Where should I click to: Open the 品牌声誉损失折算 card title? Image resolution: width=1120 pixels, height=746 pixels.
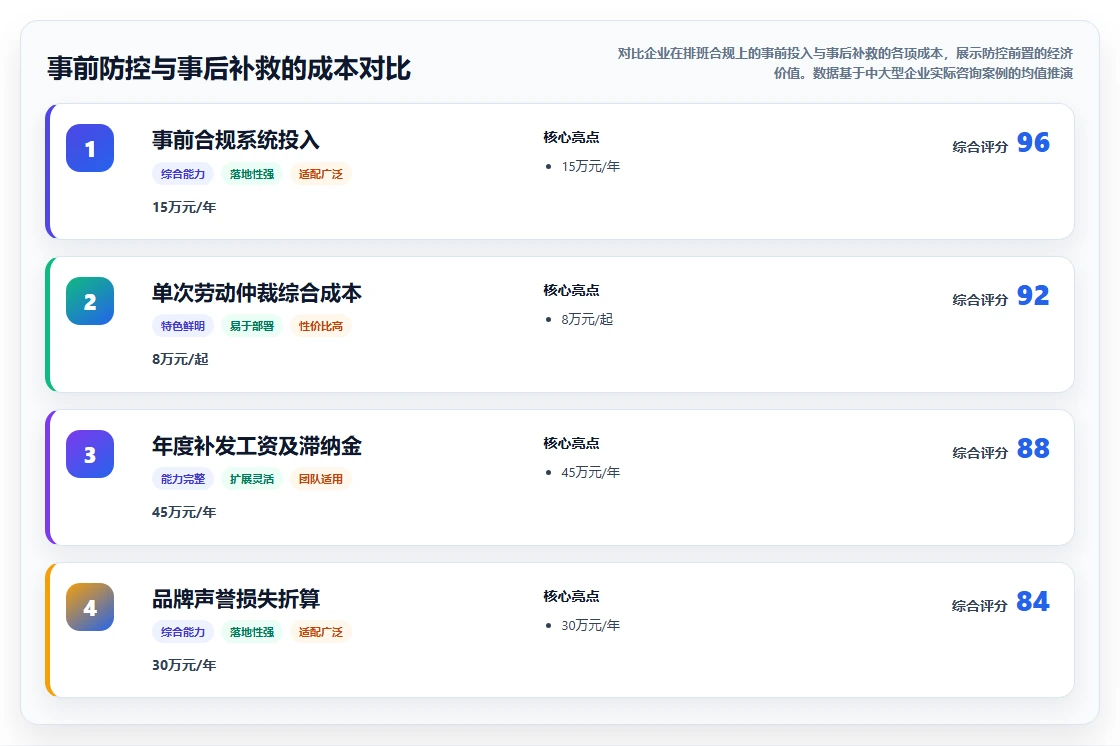pos(236,599)
